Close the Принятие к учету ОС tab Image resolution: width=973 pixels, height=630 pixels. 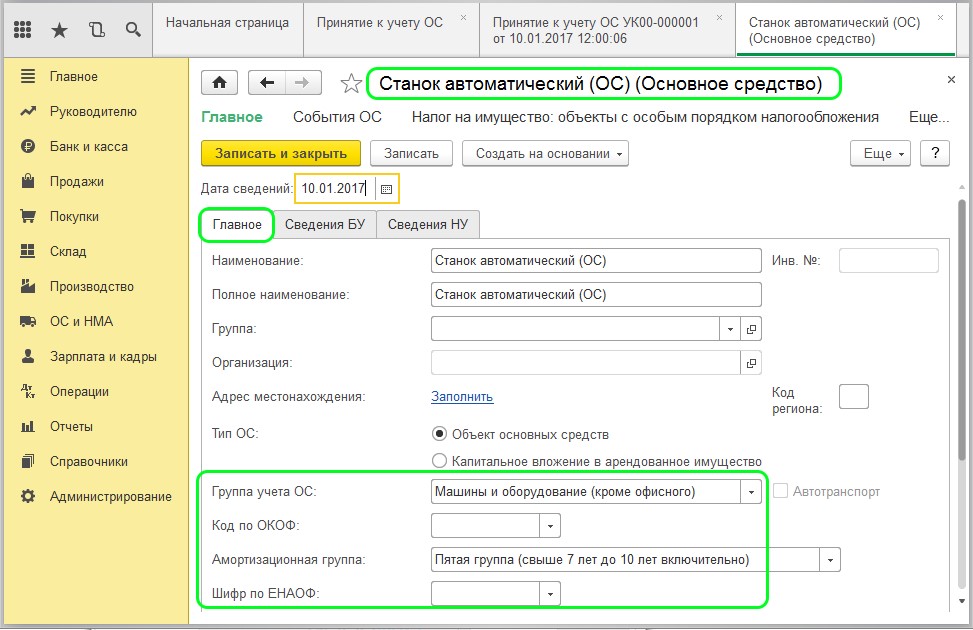(464, 18)
